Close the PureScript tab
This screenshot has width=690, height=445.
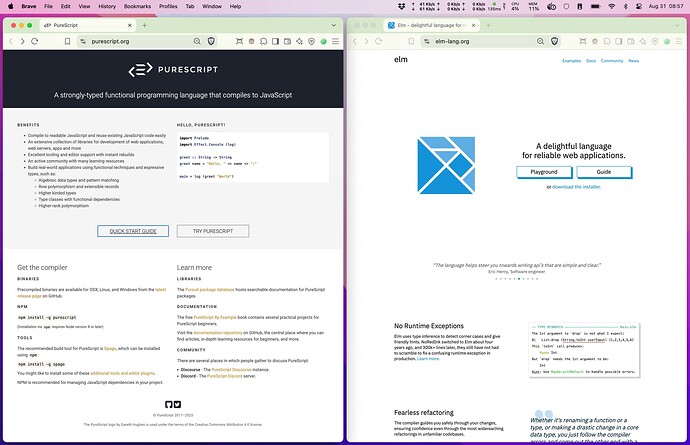129,26
